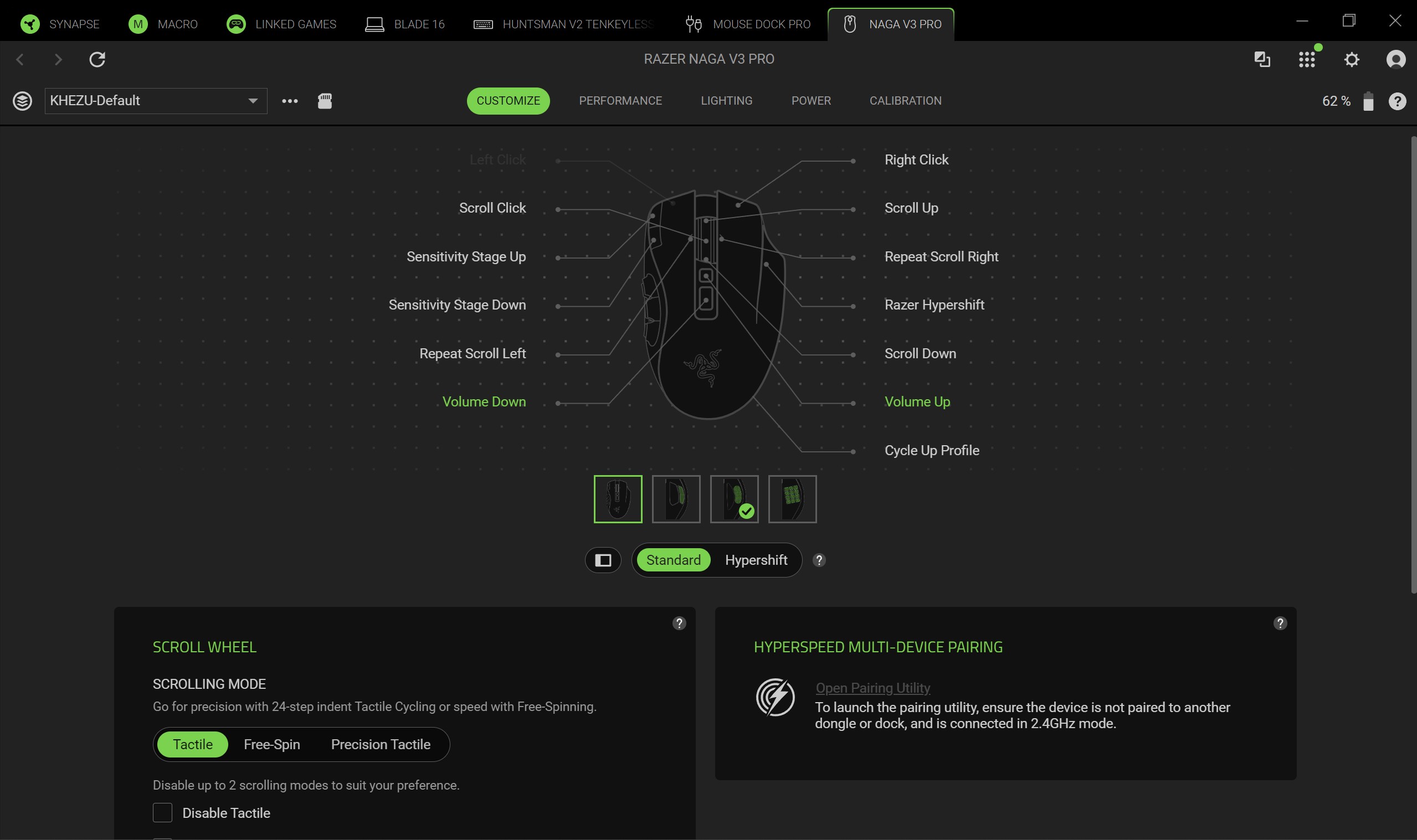1417x840 pixels.
Task: Open Scroll Wheel panel help icon
Action: tap(679, 623)
